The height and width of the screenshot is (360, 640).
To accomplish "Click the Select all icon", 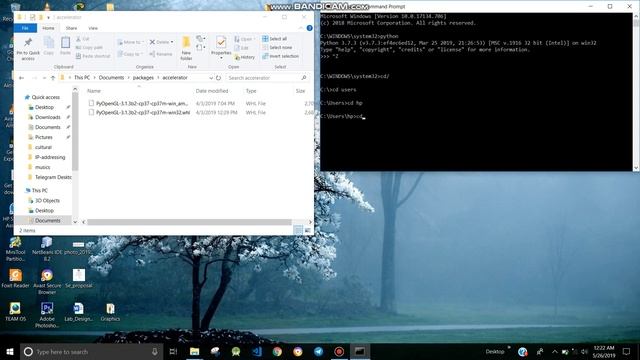I will pyautogui.click(x=265, y=38).
